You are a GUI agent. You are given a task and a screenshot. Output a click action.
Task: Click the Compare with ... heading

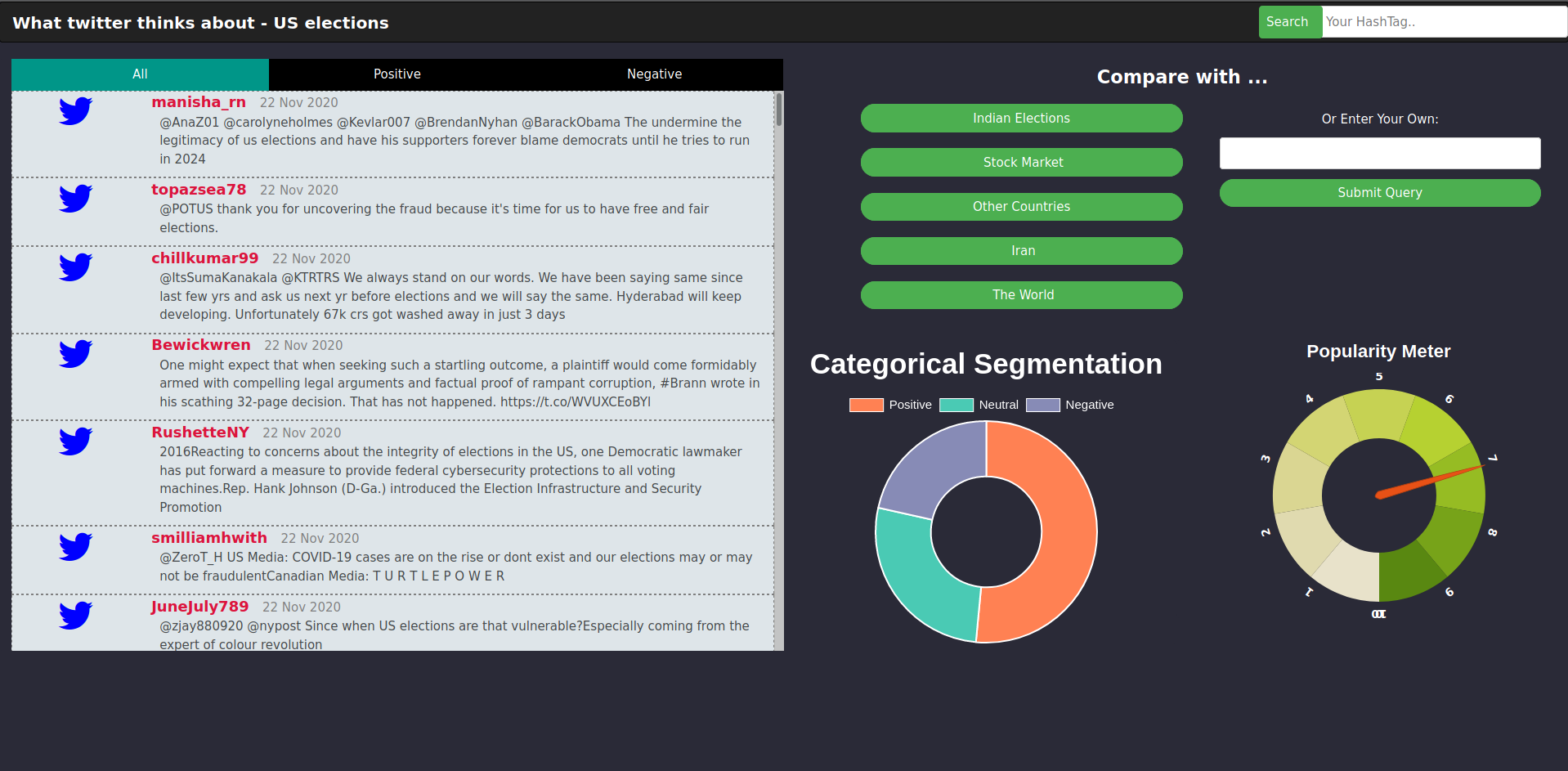click(1182, 77)
